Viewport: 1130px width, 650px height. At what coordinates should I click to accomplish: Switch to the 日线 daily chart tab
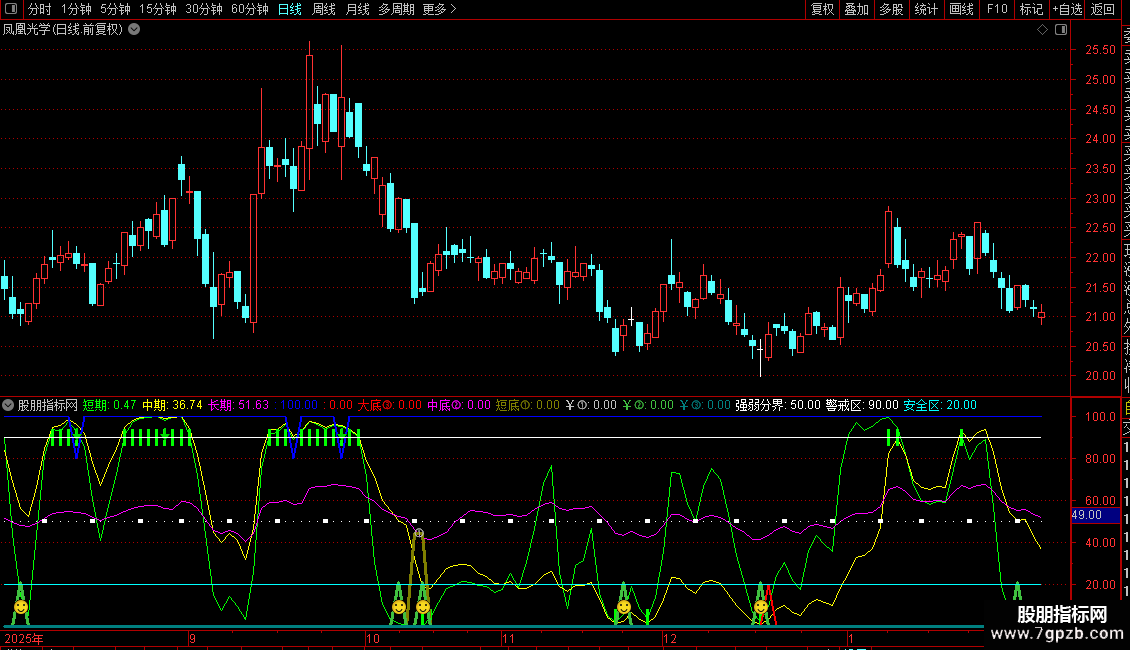pos(289,10)
